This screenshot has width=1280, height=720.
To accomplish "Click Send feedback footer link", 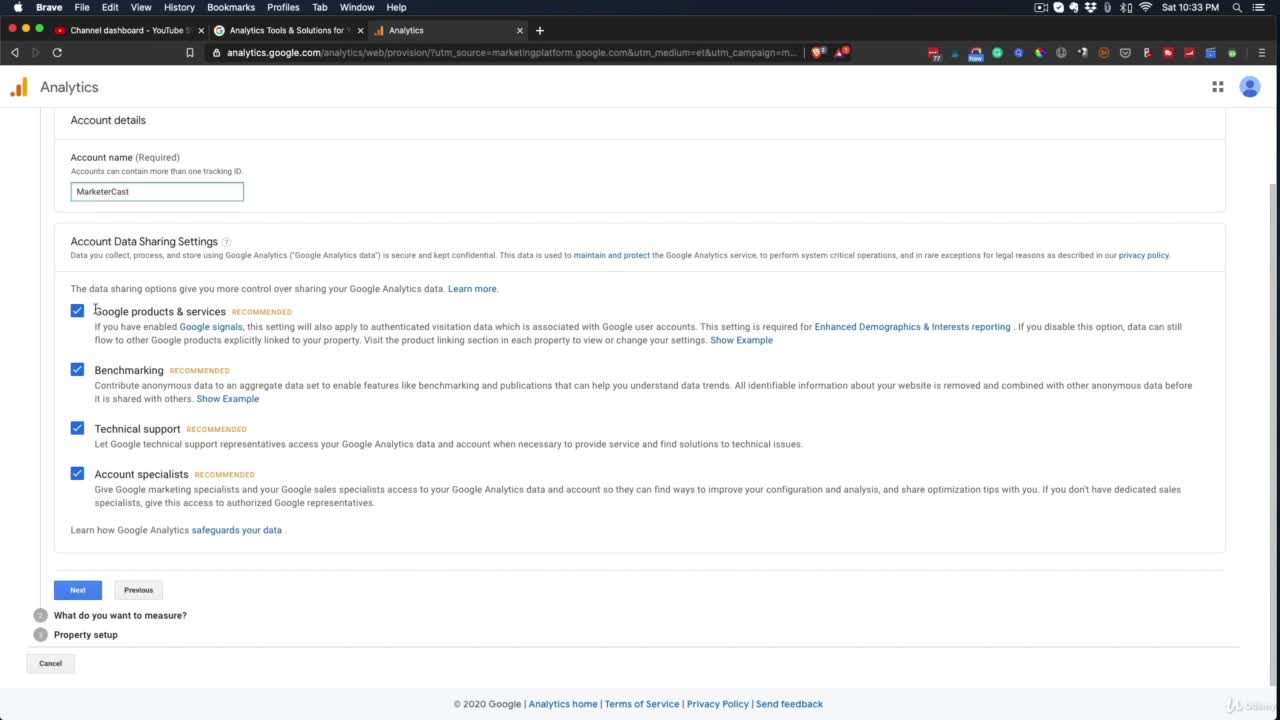I will (x=789, y=704).
